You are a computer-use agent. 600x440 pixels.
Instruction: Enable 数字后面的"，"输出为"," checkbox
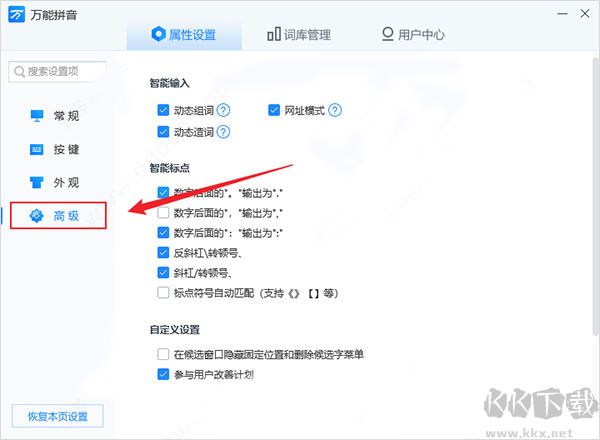(163, 212)
